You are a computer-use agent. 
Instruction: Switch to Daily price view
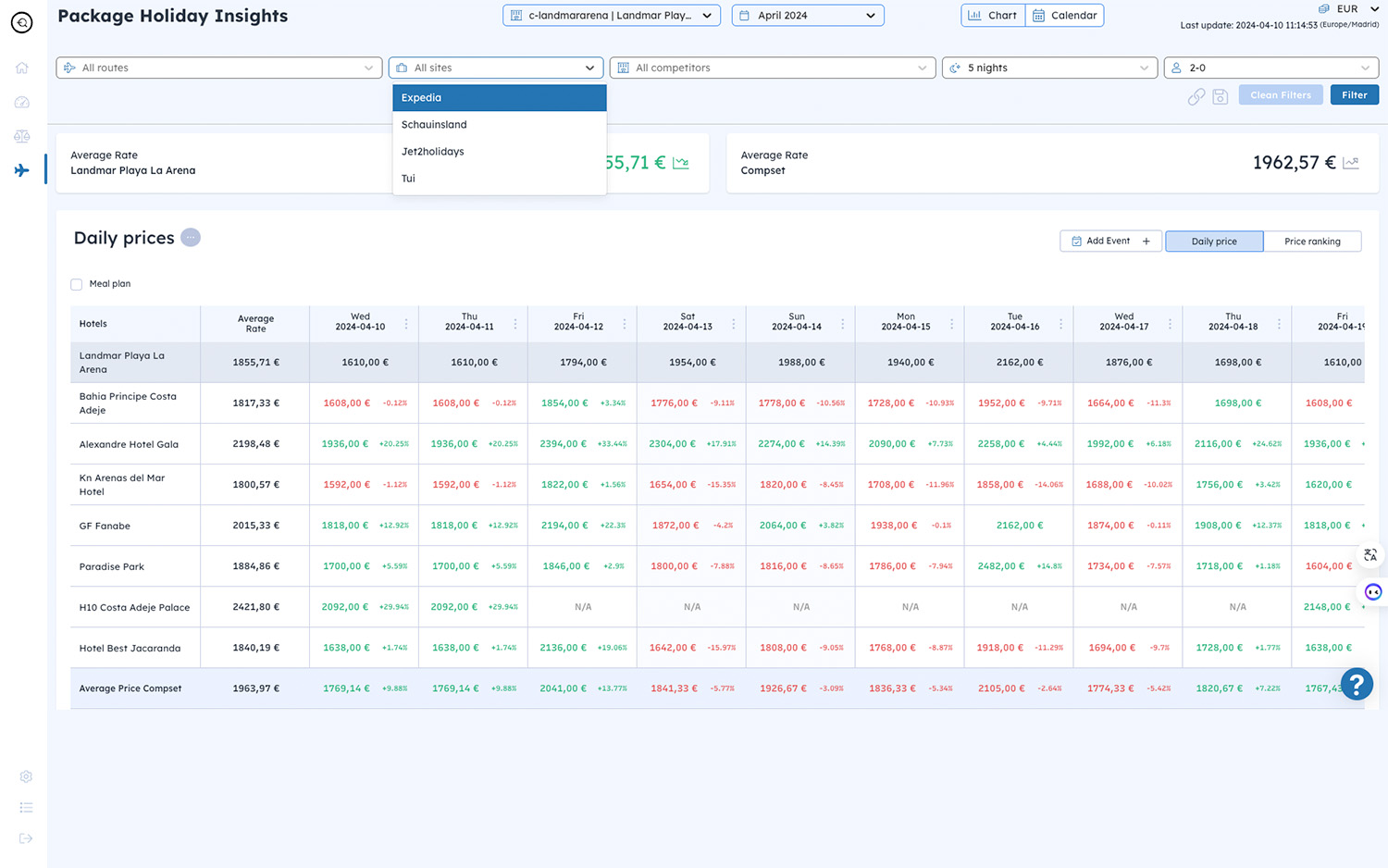tap(1213, 242)
